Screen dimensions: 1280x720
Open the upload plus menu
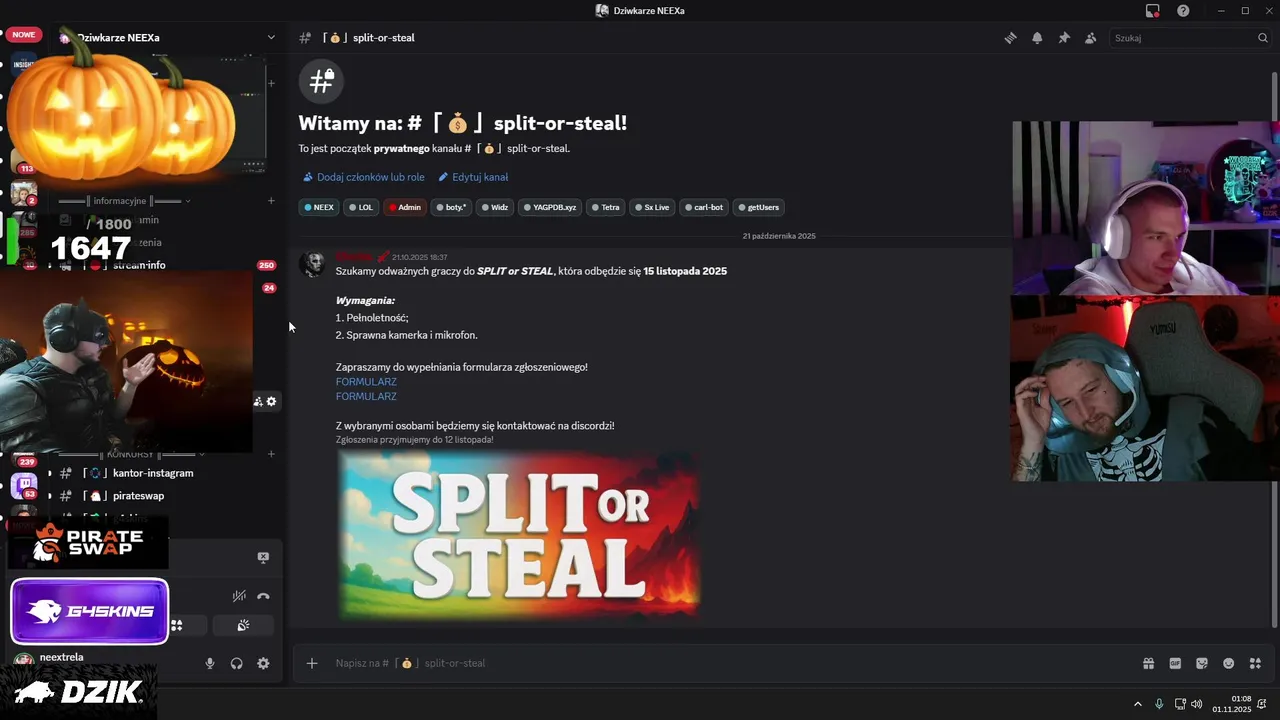tap(312, 663)
